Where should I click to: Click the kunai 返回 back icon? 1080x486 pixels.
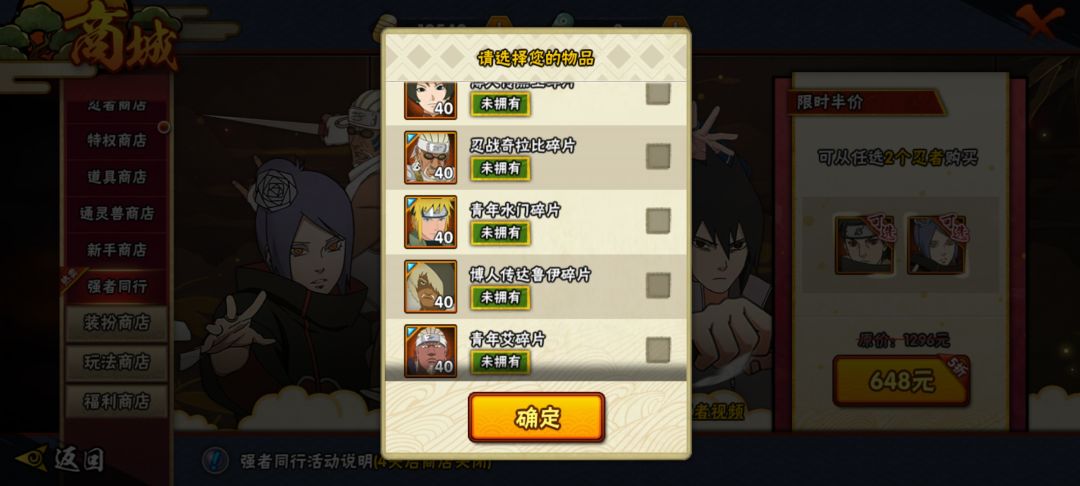[32, 458]
